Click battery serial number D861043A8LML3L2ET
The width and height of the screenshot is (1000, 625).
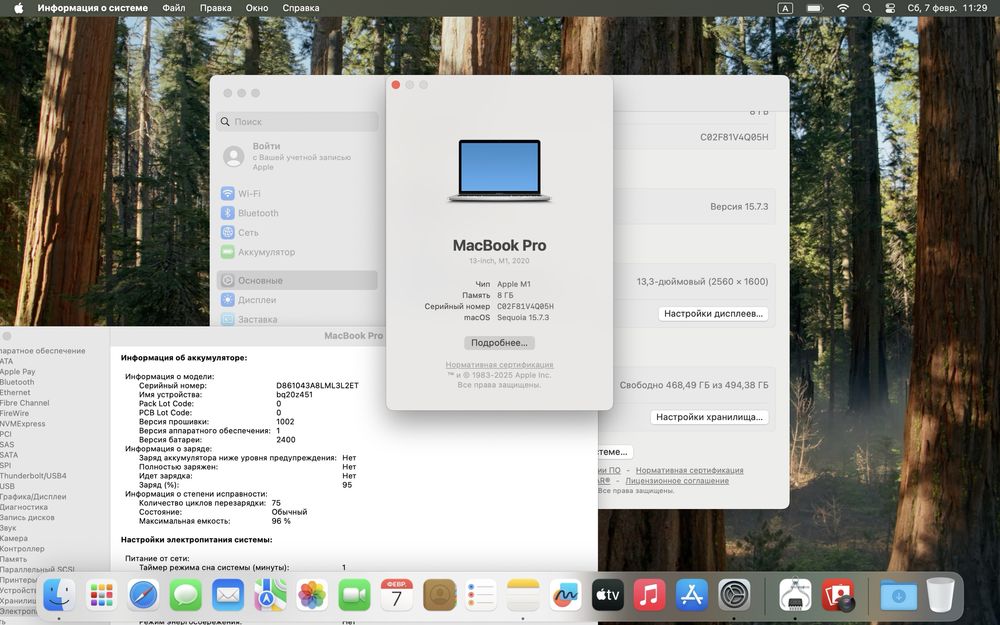click(x=317, y=386)
